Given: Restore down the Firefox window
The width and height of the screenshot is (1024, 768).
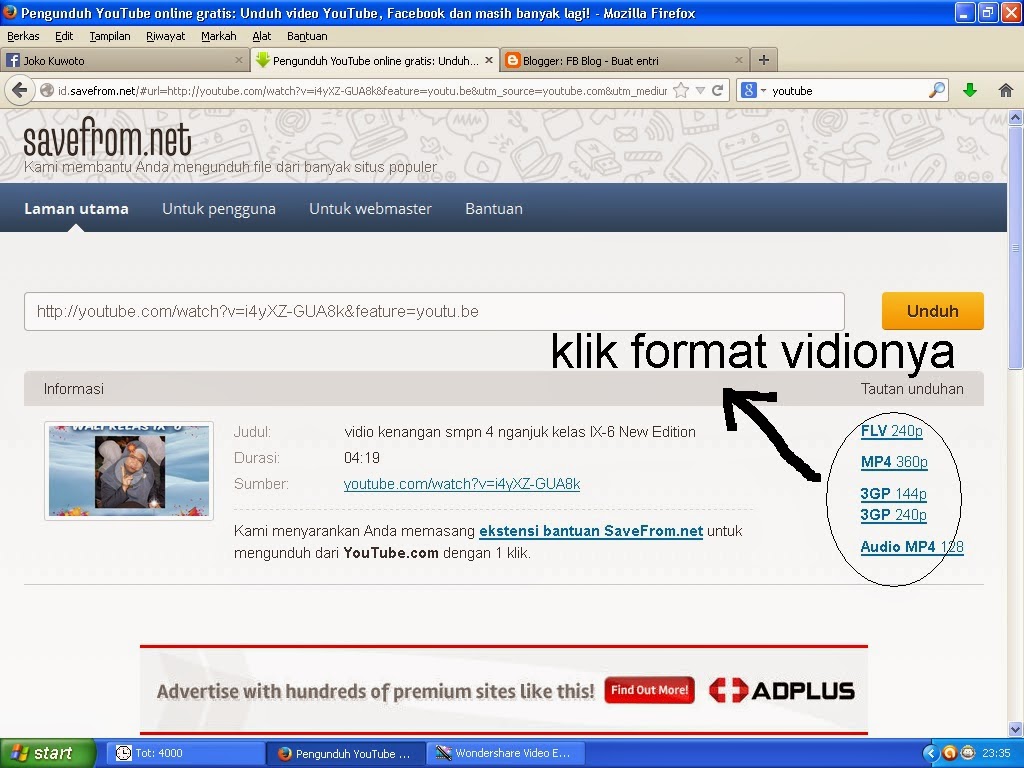Looking at the screenshot, I should click(988, 12).
